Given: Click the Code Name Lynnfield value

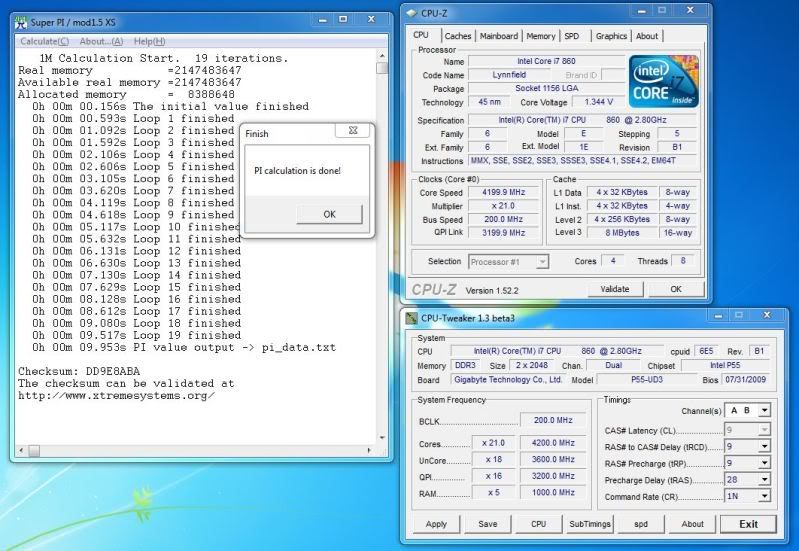Looking at the screenshot, I should point(509,75).
